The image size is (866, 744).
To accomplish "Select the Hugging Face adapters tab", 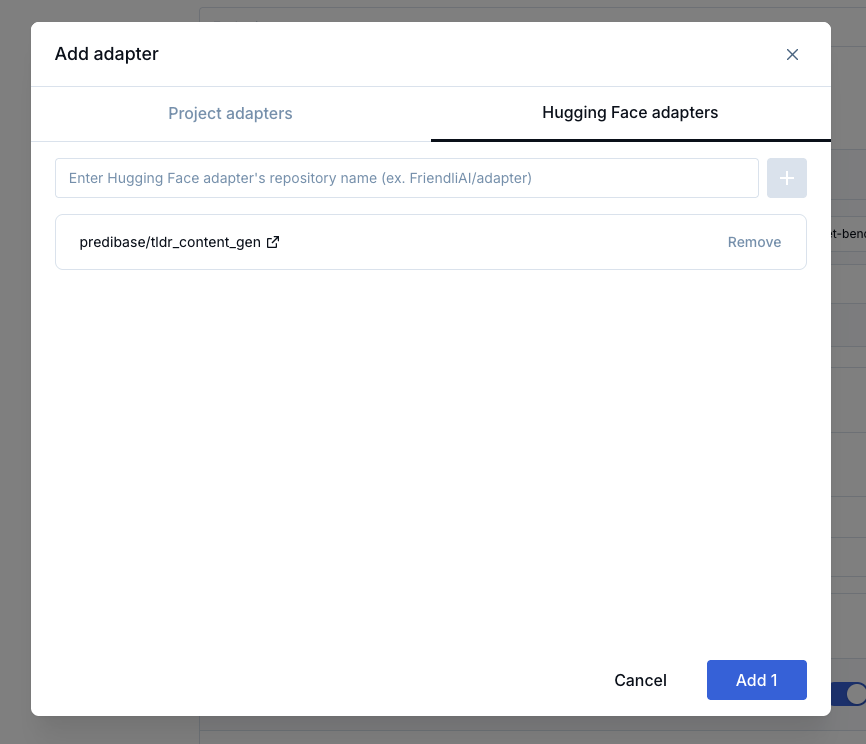I will 630,113.
